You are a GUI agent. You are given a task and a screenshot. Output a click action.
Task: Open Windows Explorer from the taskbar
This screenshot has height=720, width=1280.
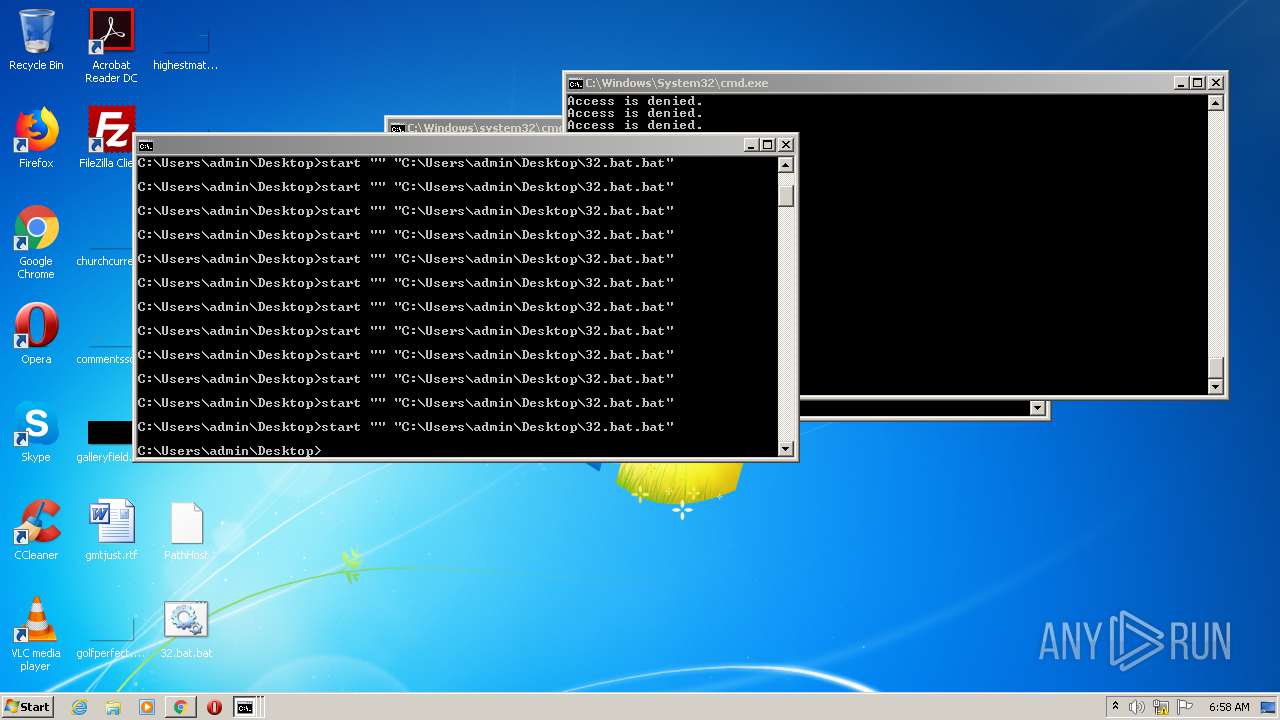(113, 707)
